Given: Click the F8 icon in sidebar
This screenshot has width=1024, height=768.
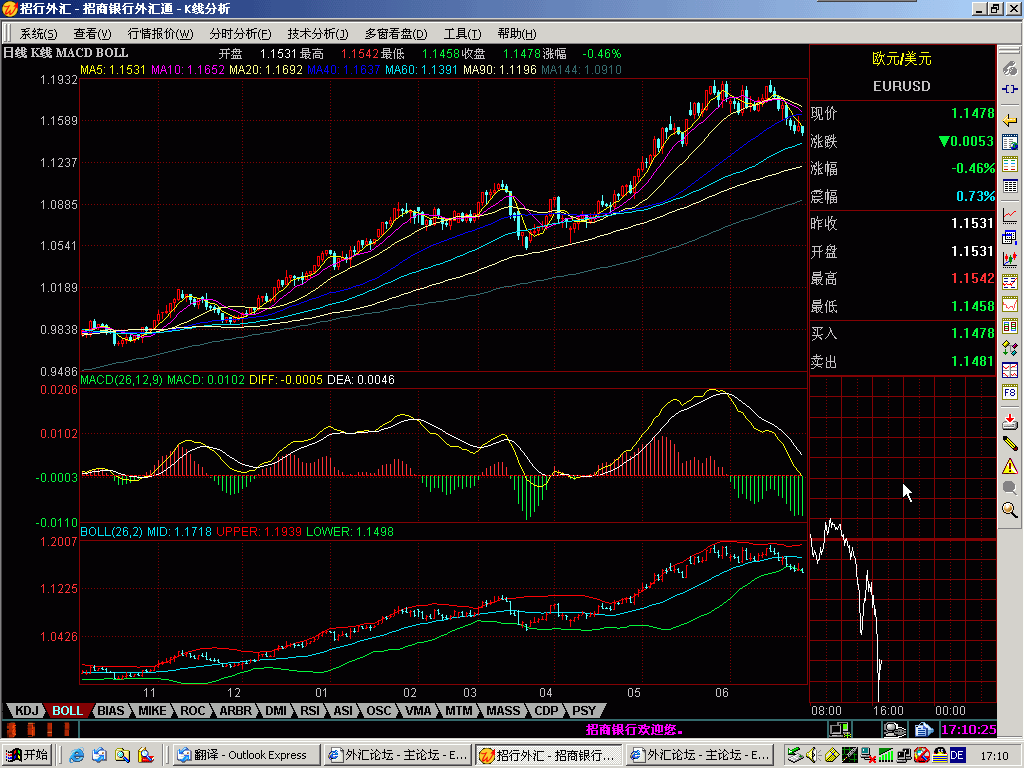Looking at the screenshot, I should point(1010,392).
